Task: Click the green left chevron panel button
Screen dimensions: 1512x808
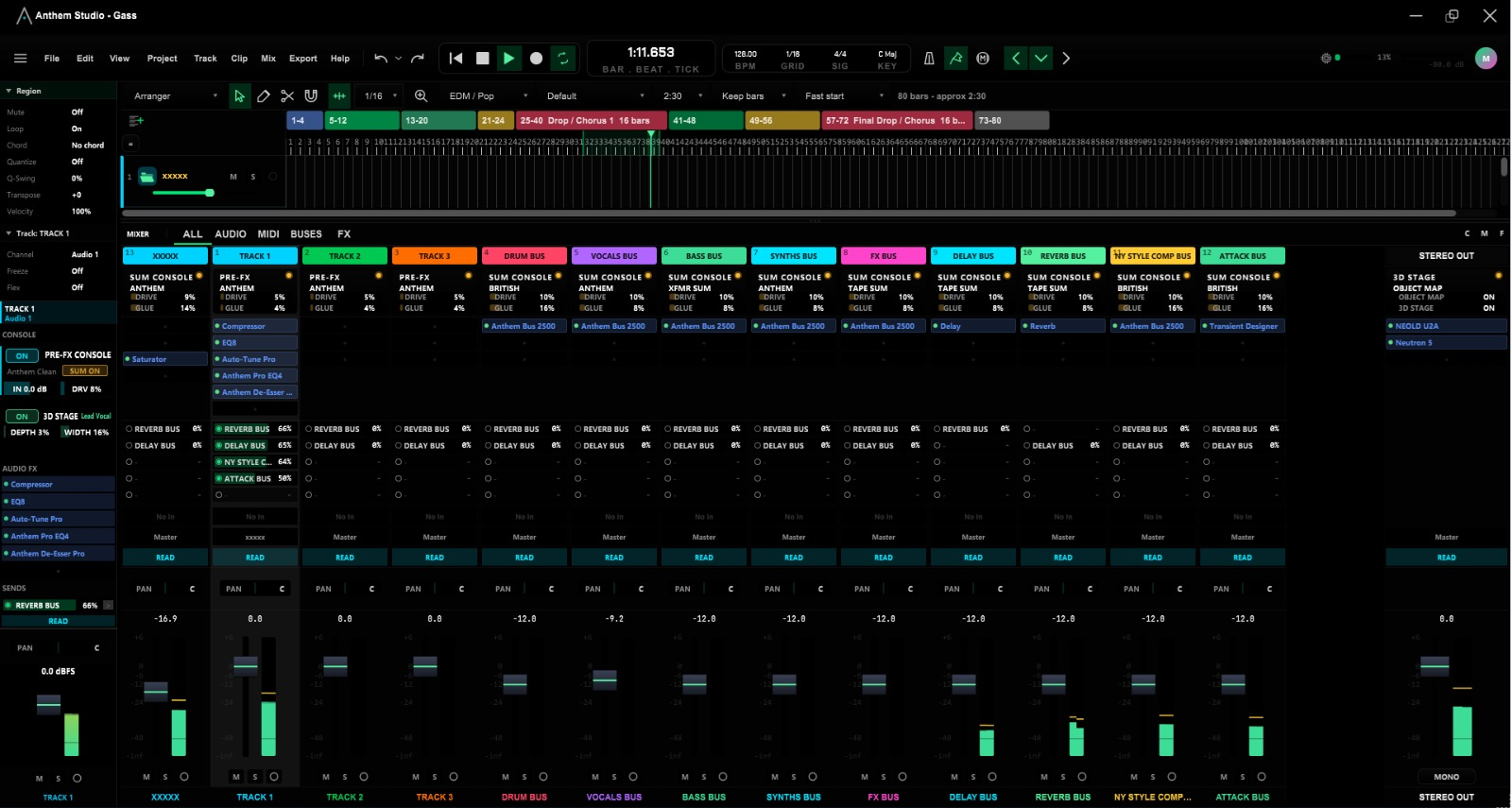Action: [1016, 59]
